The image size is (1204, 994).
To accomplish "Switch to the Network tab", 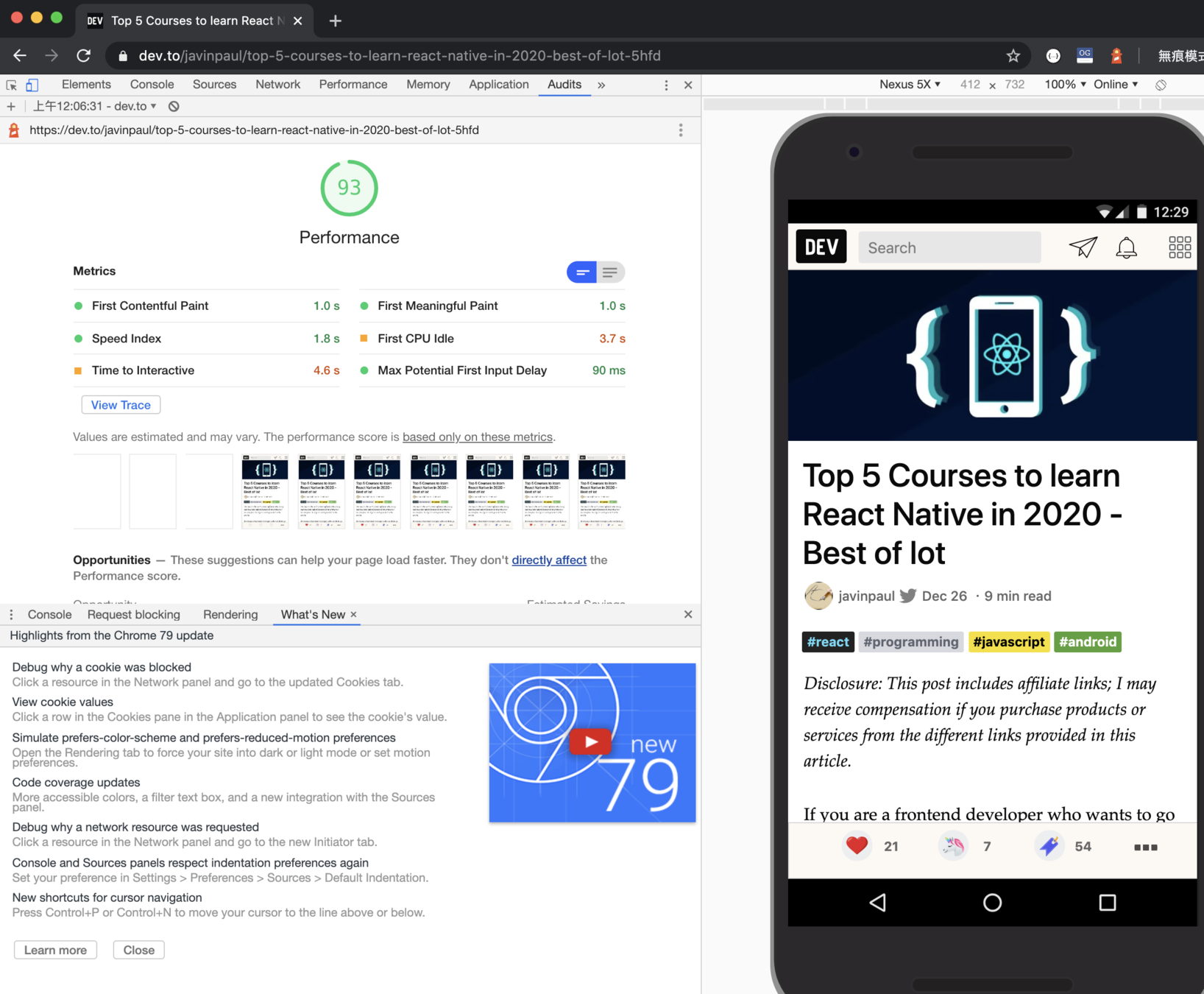I will click(x=277, y=85).
